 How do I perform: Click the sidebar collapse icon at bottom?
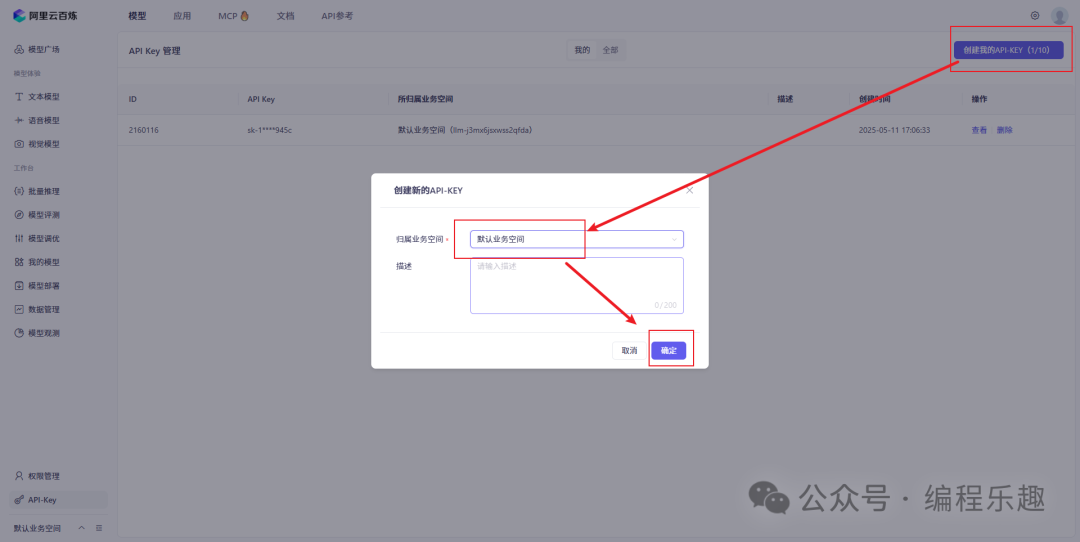[99, 528]
